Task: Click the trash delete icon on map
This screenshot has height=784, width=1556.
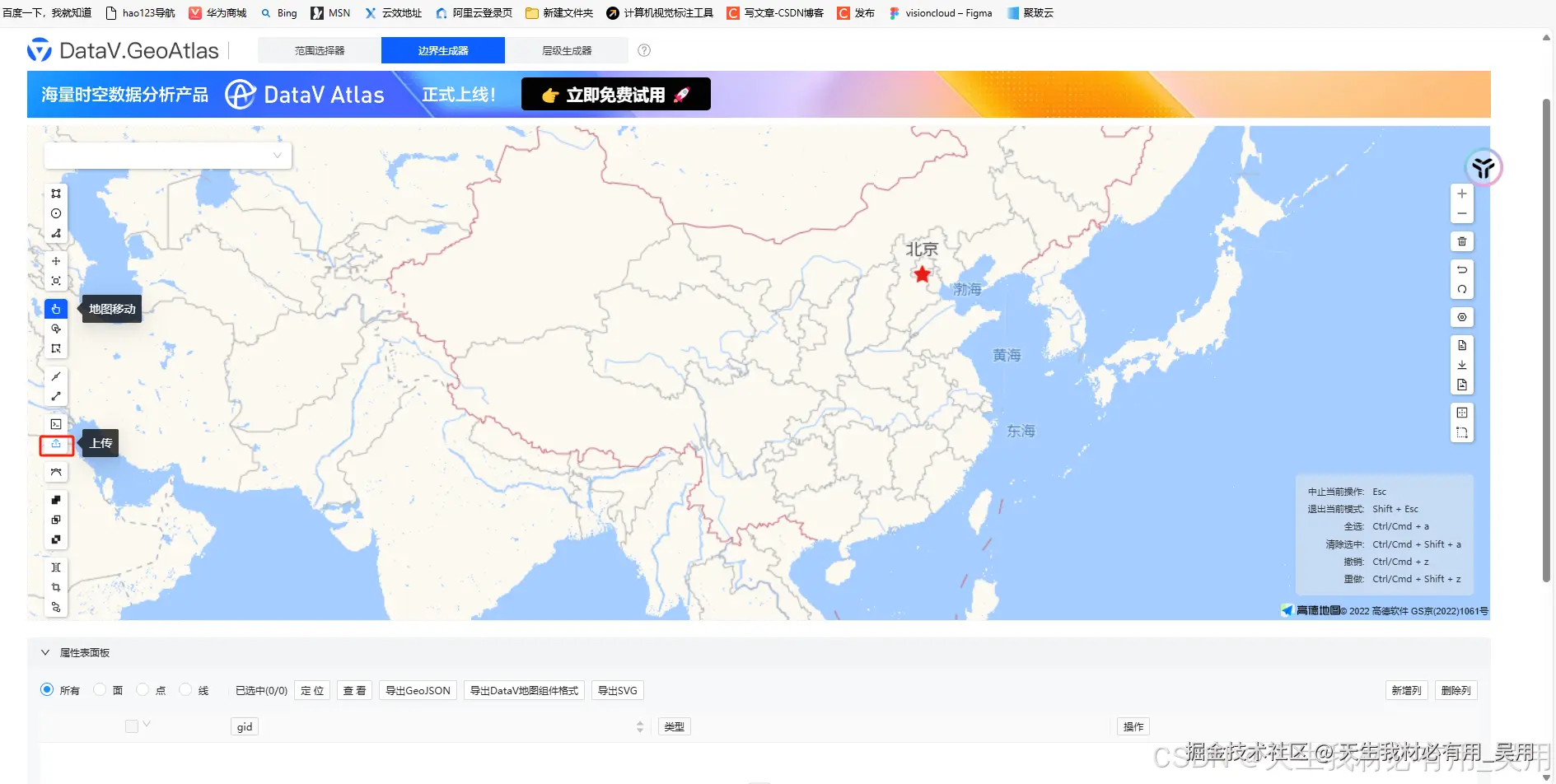Action: tap(1462, 240)
